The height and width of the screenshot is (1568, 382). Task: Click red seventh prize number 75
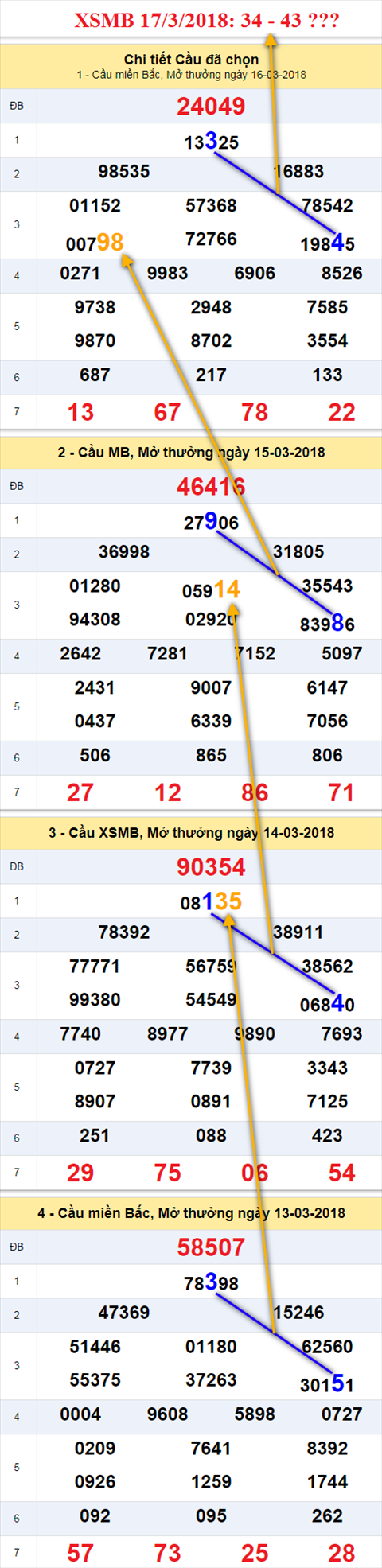point(167,1173)
